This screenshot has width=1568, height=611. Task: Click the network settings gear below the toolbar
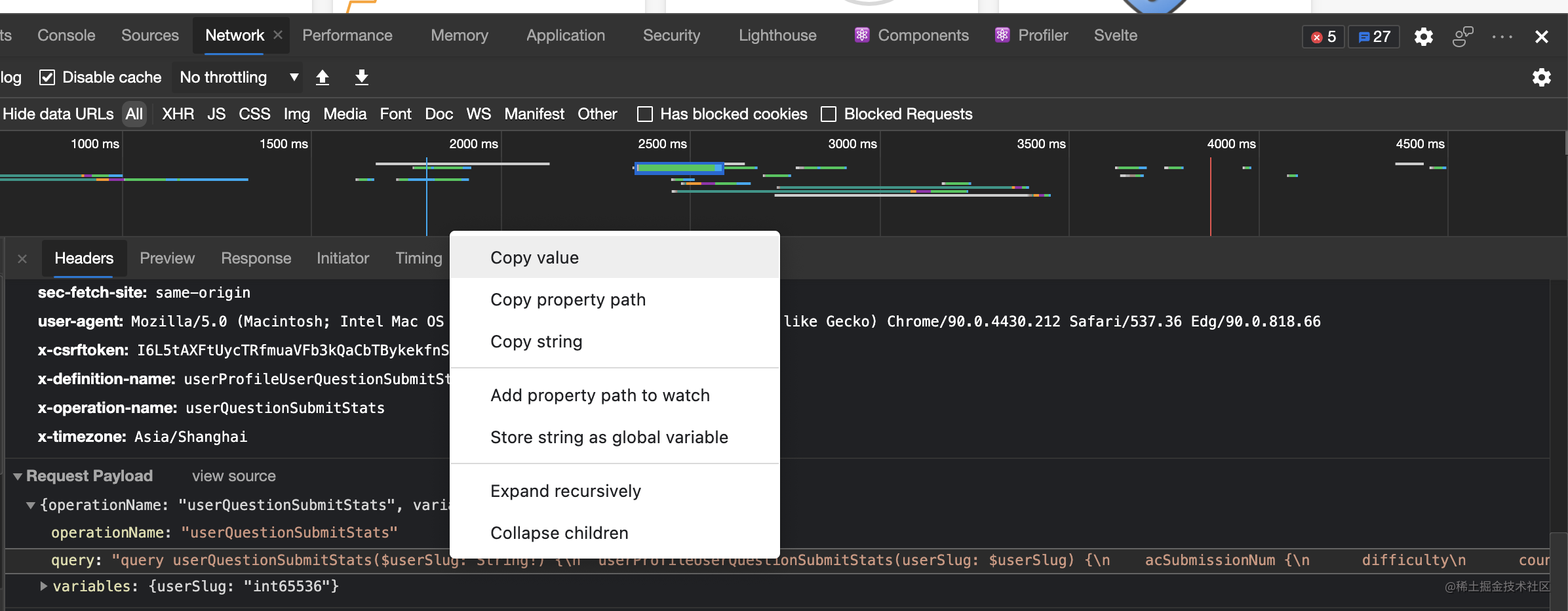1542,77
